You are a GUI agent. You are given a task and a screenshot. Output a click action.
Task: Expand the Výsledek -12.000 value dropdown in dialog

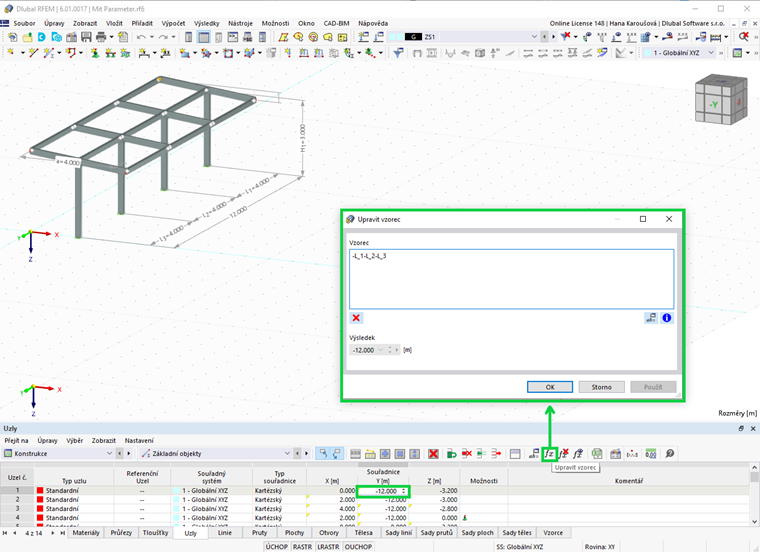click(380, 350)
